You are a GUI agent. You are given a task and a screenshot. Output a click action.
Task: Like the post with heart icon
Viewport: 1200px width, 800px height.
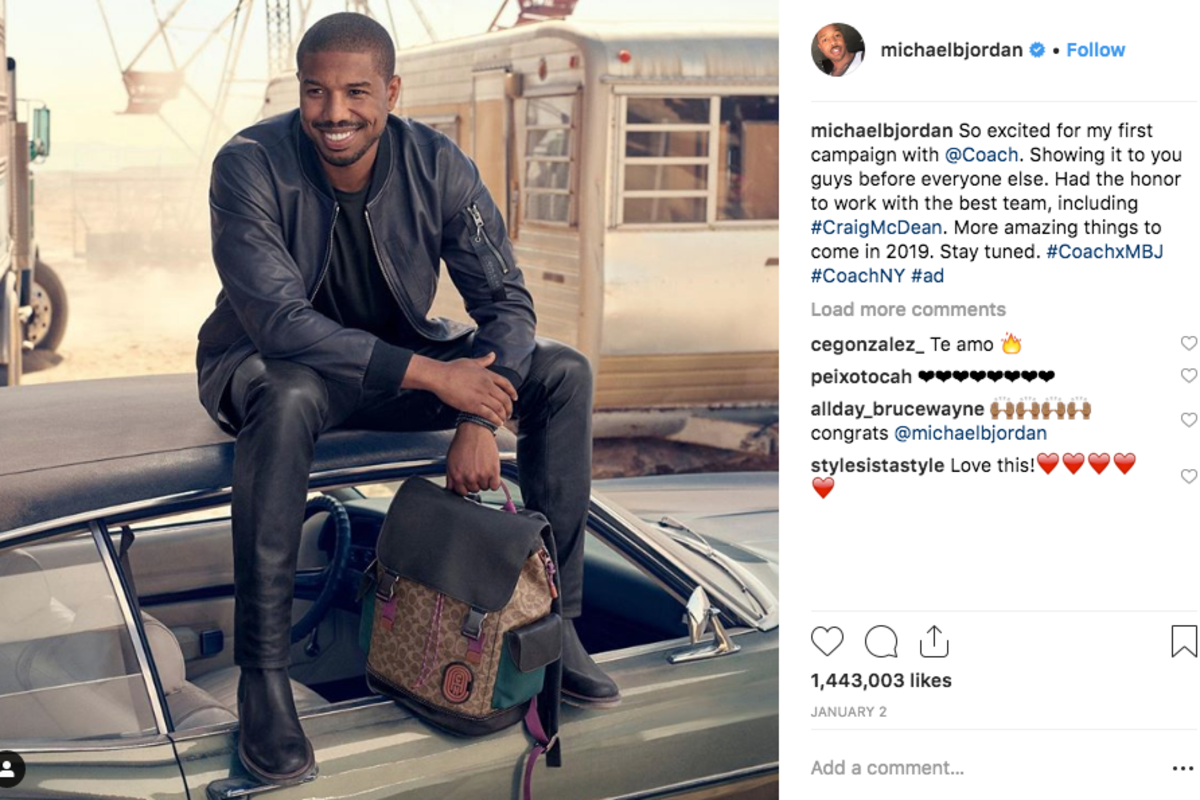click(827, 641)
